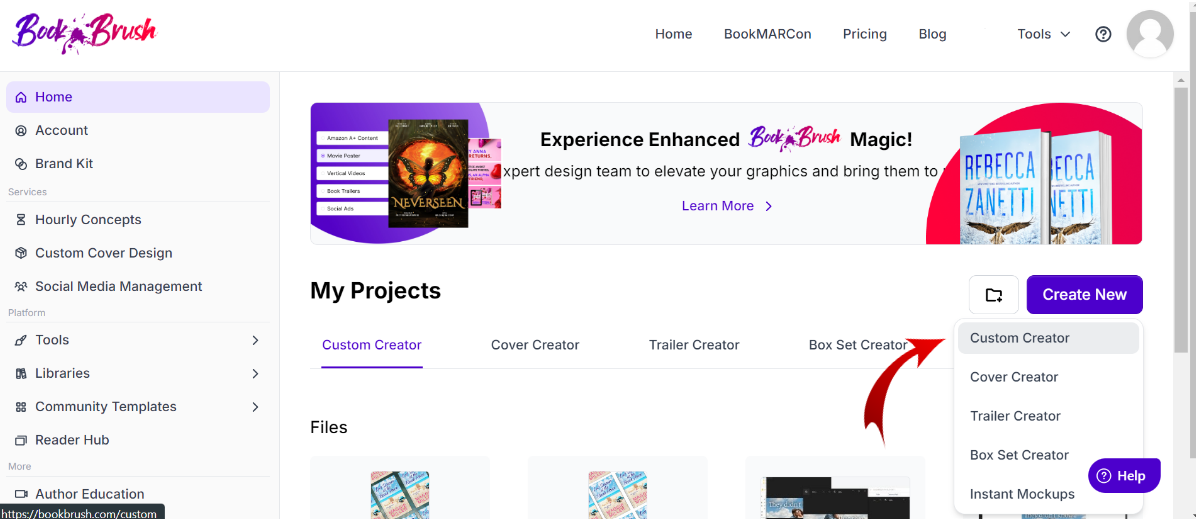Expand the Tools chevron in sidebar
1196x519 pixels.
tap(256, 340)
